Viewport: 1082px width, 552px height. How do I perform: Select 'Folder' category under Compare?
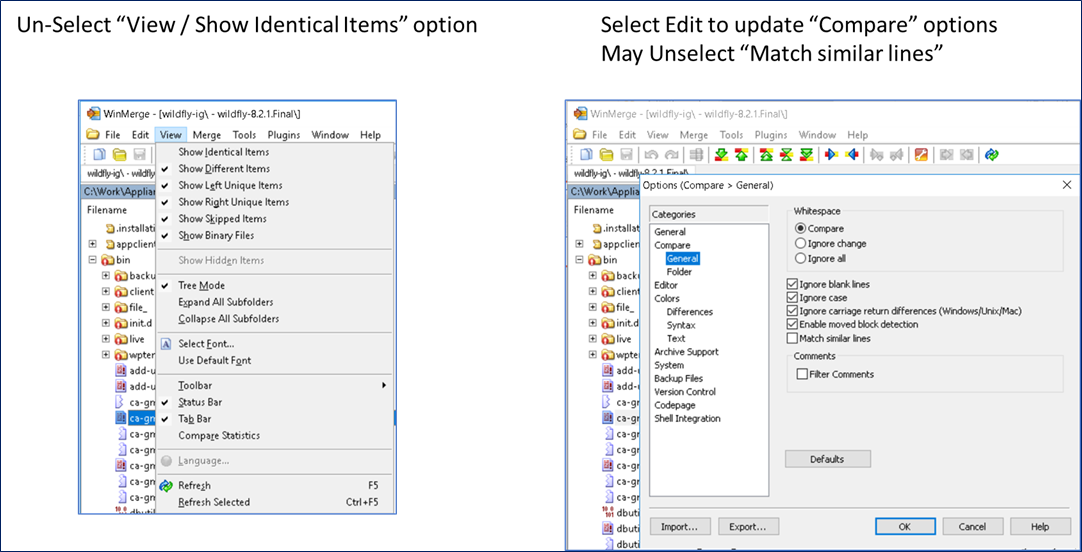679,272
